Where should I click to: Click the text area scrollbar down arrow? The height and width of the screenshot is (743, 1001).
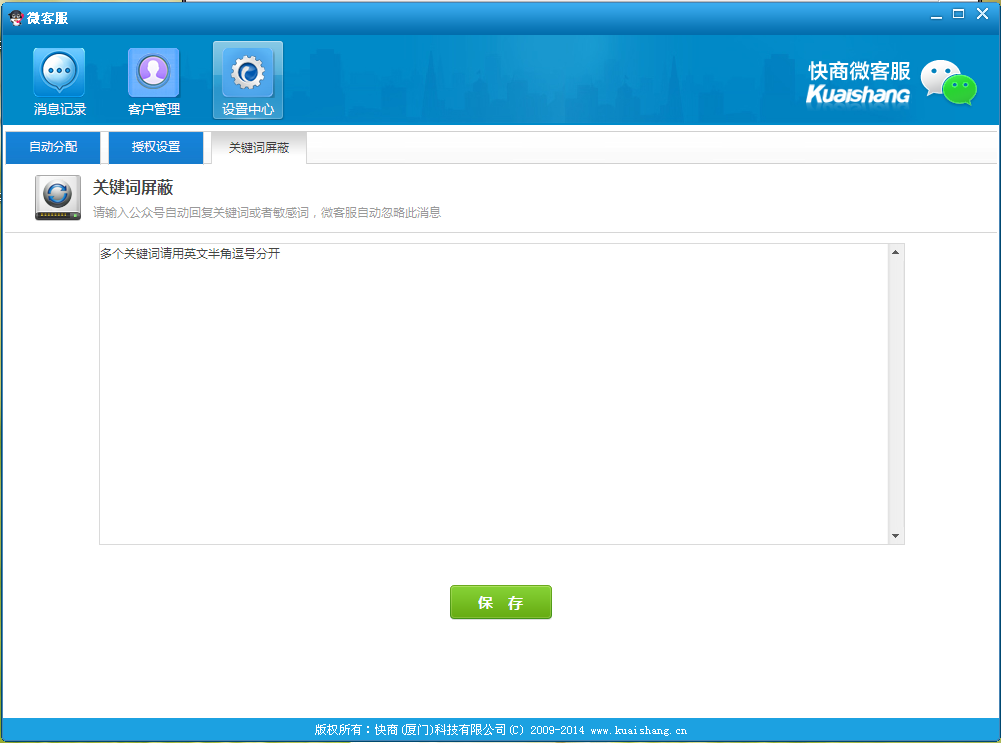coord(896,536)
